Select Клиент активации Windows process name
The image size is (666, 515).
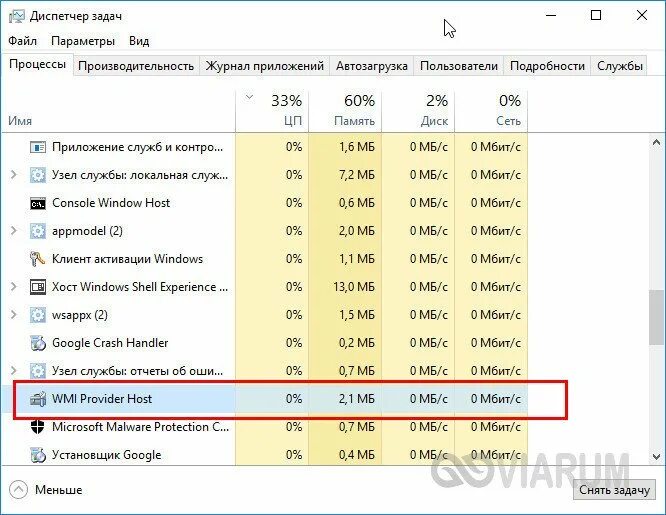(x=127, y=259)
